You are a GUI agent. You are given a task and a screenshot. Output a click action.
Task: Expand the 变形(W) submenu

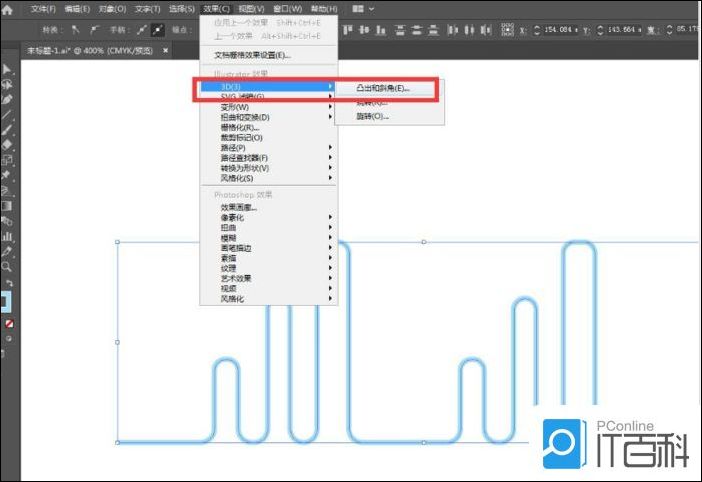[269, 107]
